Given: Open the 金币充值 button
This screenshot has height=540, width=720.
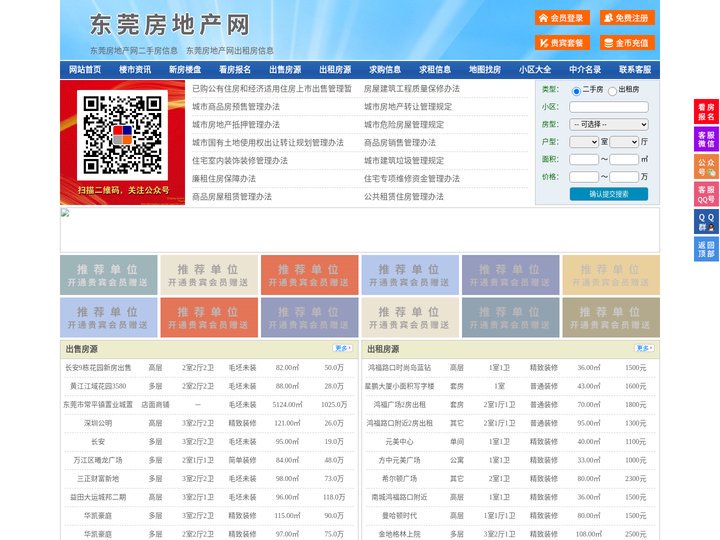Looking at the screenshot, I should pos(627,43).
